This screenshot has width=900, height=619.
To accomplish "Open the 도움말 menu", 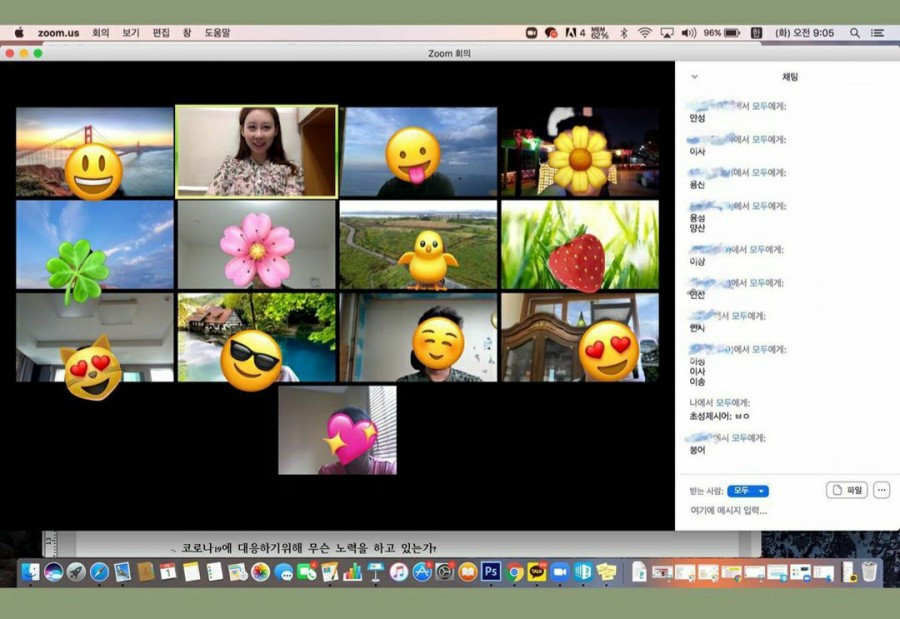I will pyautogui.click(x=217, y=33).
